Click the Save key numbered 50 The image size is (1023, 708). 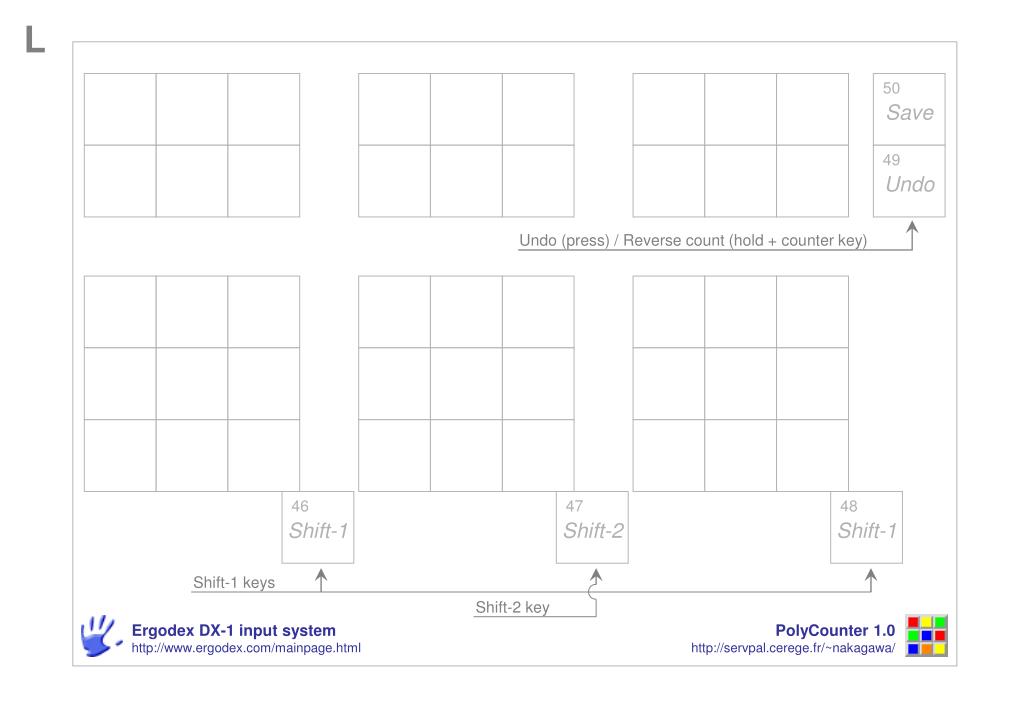point(909,109)
